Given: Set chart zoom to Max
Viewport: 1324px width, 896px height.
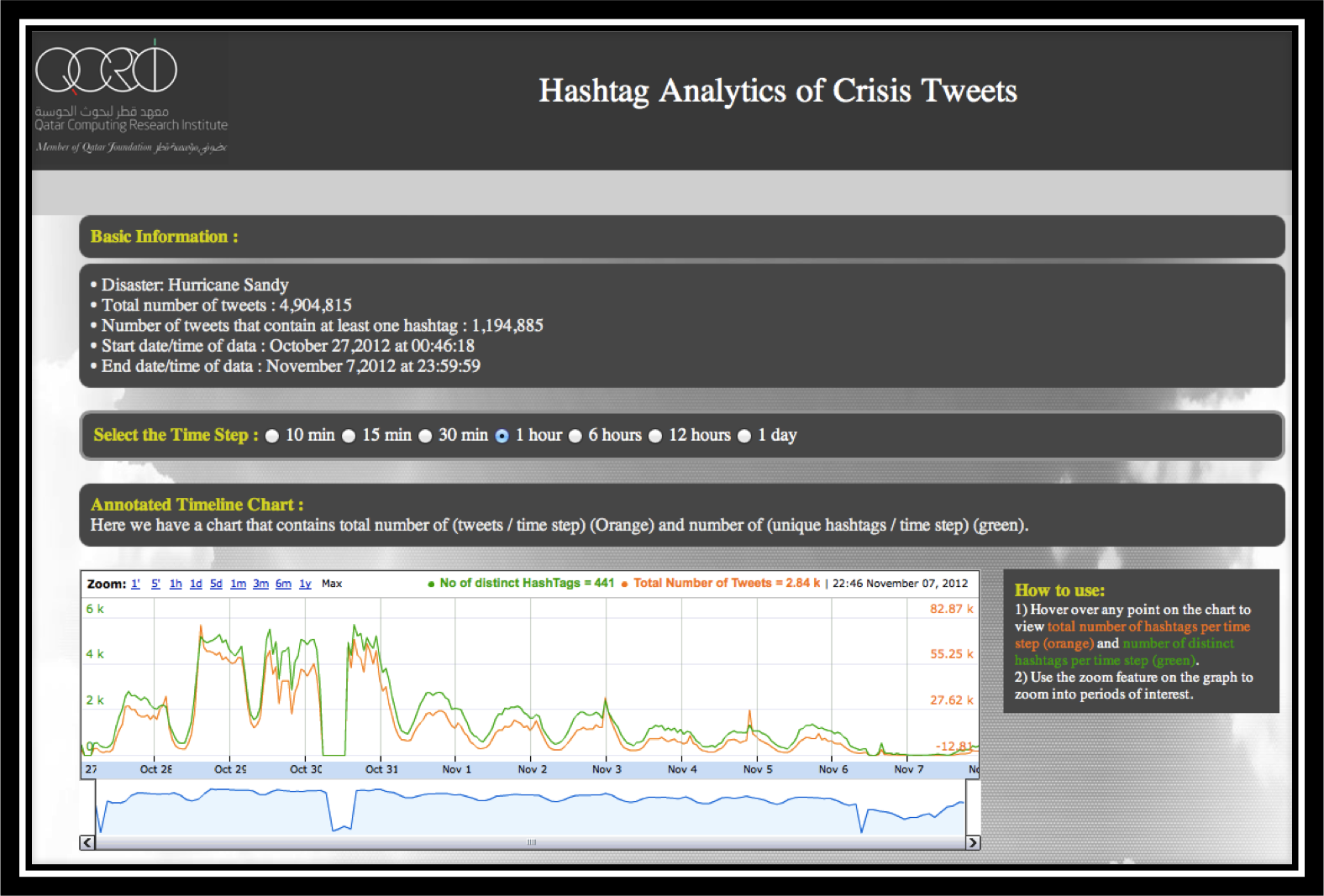Looking at the screenshot, I should click(332, 584).
